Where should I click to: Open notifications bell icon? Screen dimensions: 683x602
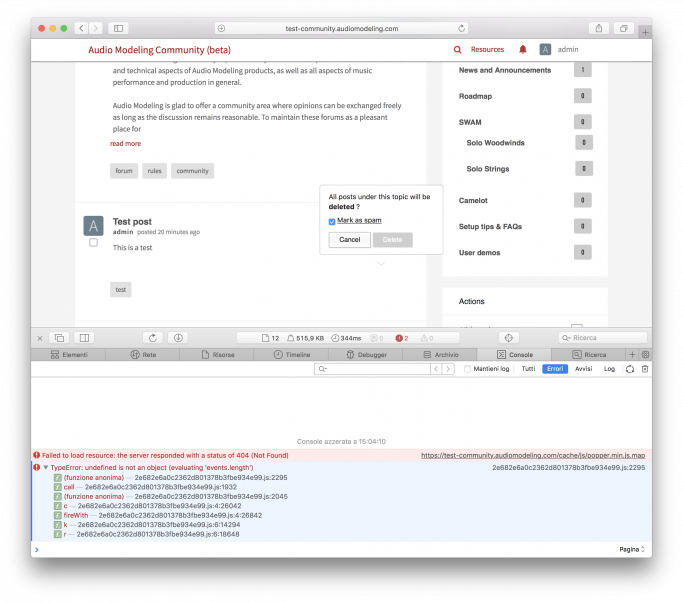coord(523,50)
